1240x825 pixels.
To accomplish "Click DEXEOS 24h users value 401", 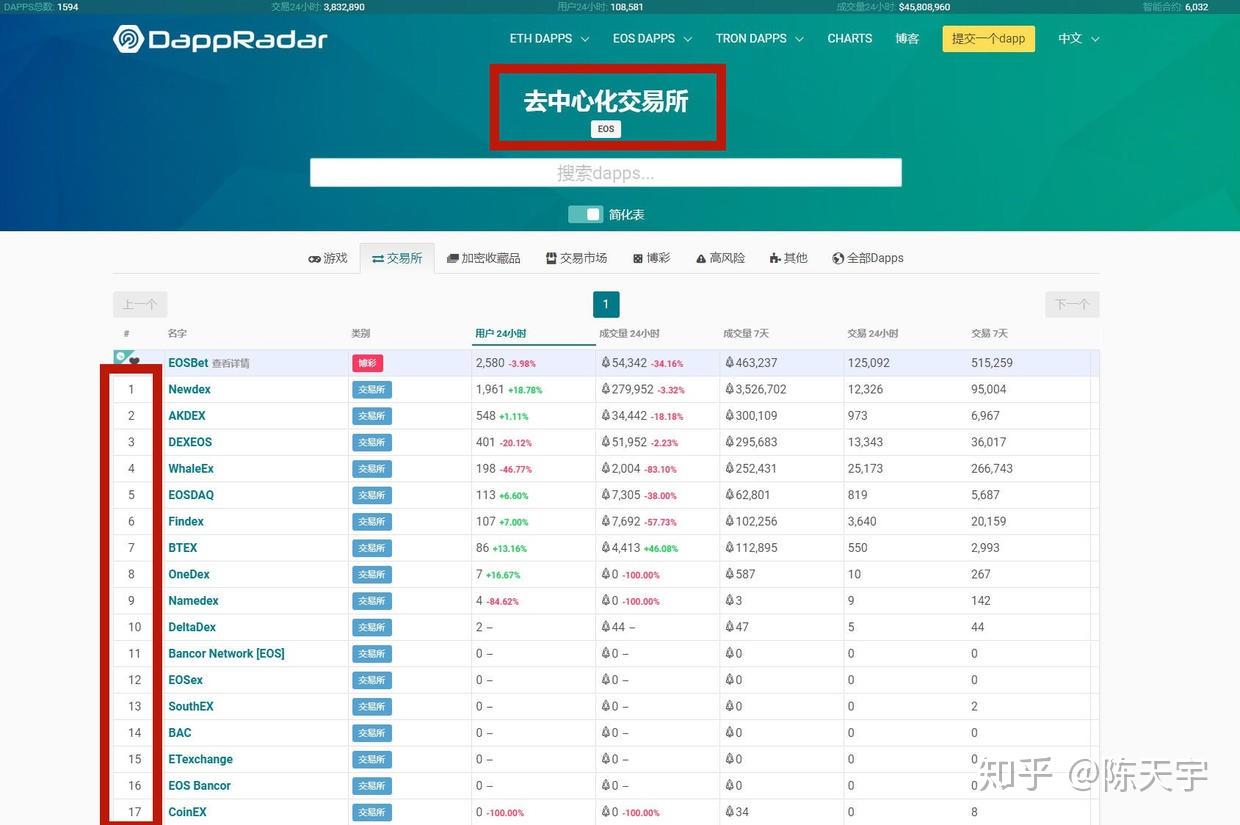I will pyautogui.click(x=486, y=442).
